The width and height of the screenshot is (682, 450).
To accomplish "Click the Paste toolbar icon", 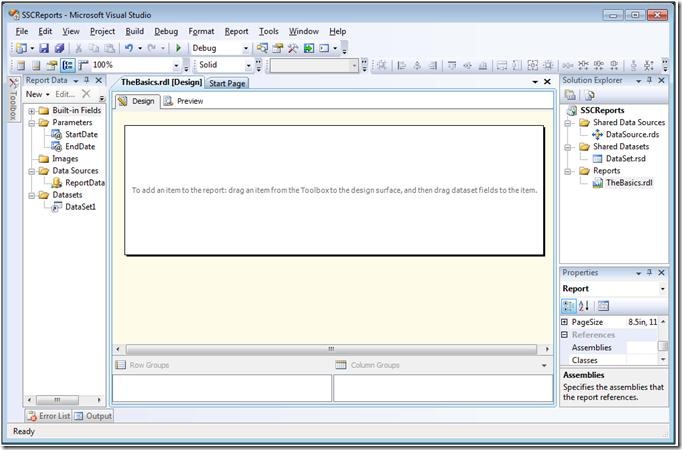I will coord(110,48).
